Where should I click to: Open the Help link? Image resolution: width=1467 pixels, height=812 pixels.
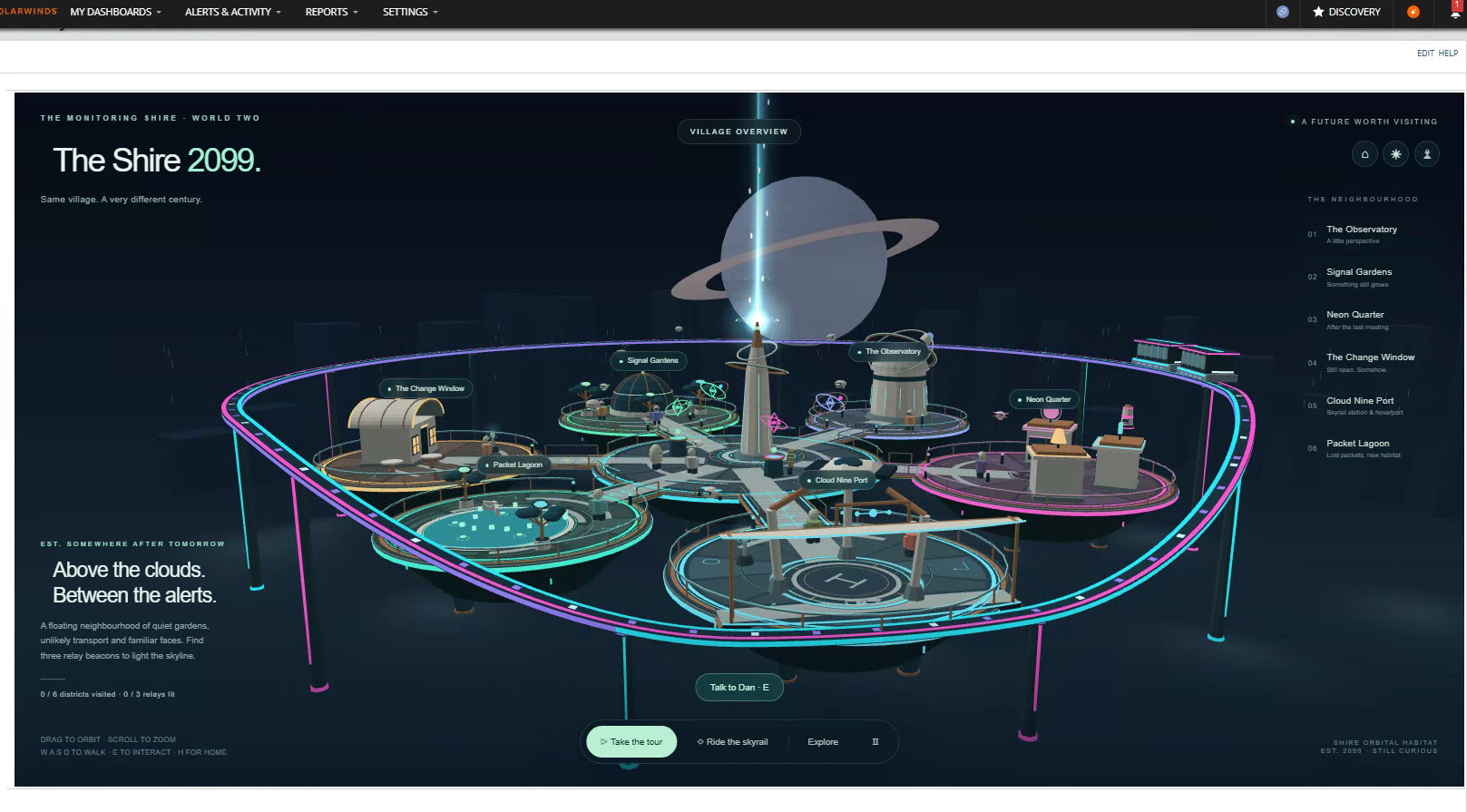click(1449, 54)
